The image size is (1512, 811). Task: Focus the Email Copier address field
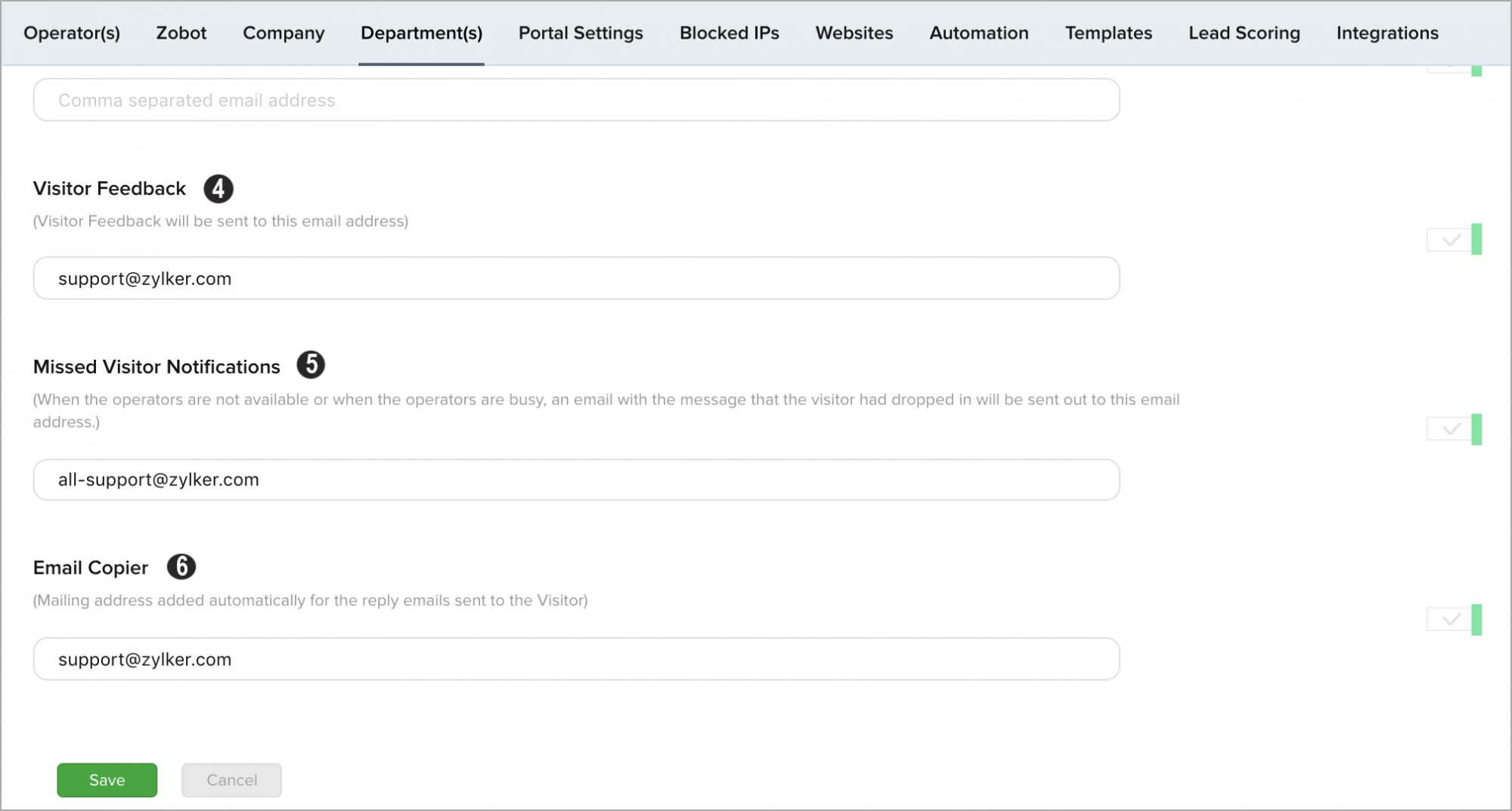coord(576,659)
